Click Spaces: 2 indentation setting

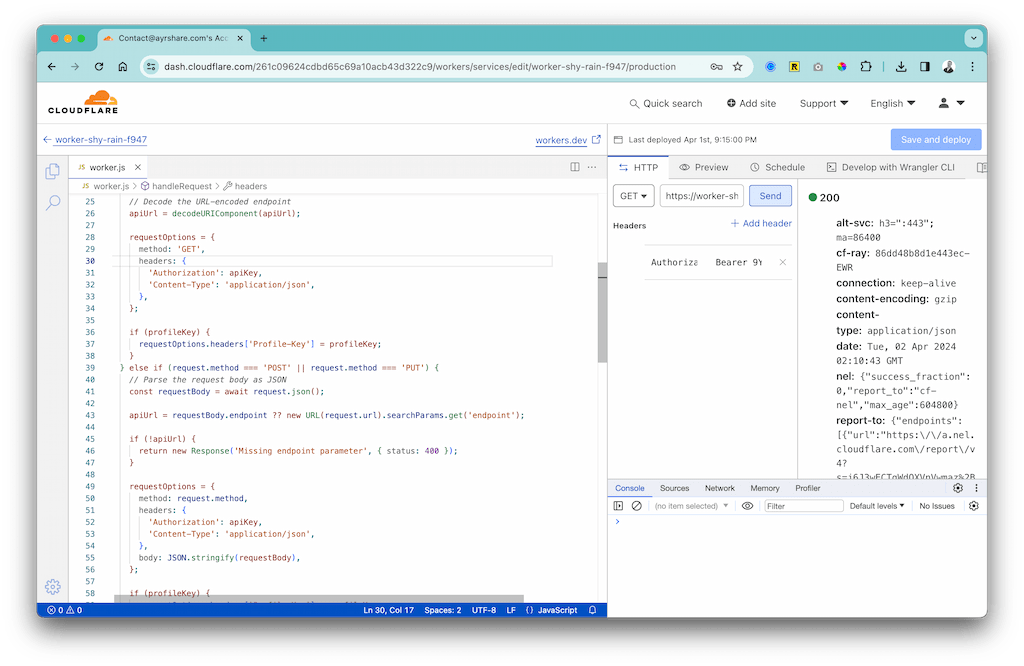click(x=443, y=610)
